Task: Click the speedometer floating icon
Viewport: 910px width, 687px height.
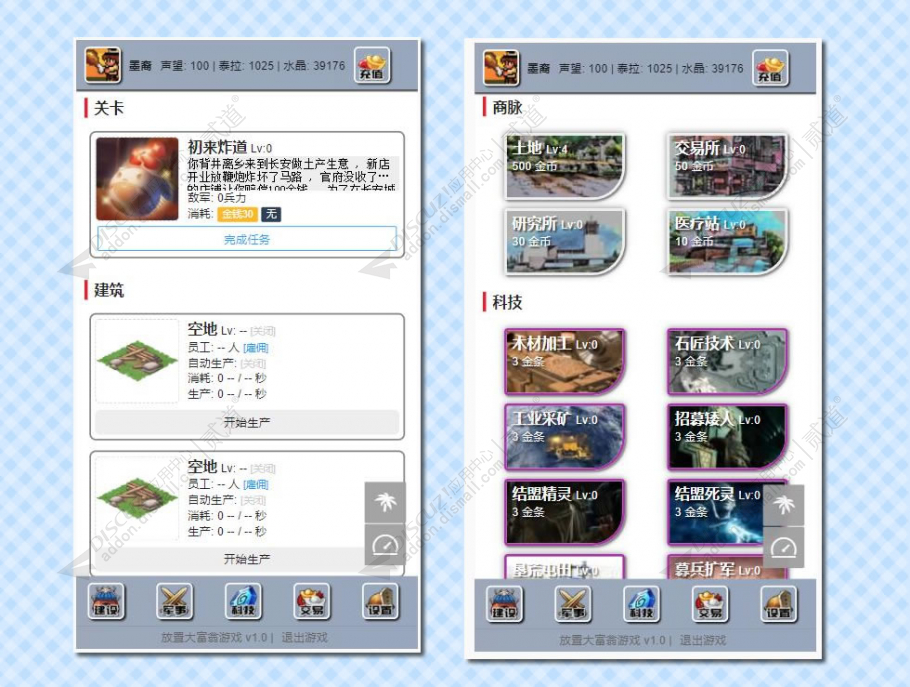Action: point(384,546)
